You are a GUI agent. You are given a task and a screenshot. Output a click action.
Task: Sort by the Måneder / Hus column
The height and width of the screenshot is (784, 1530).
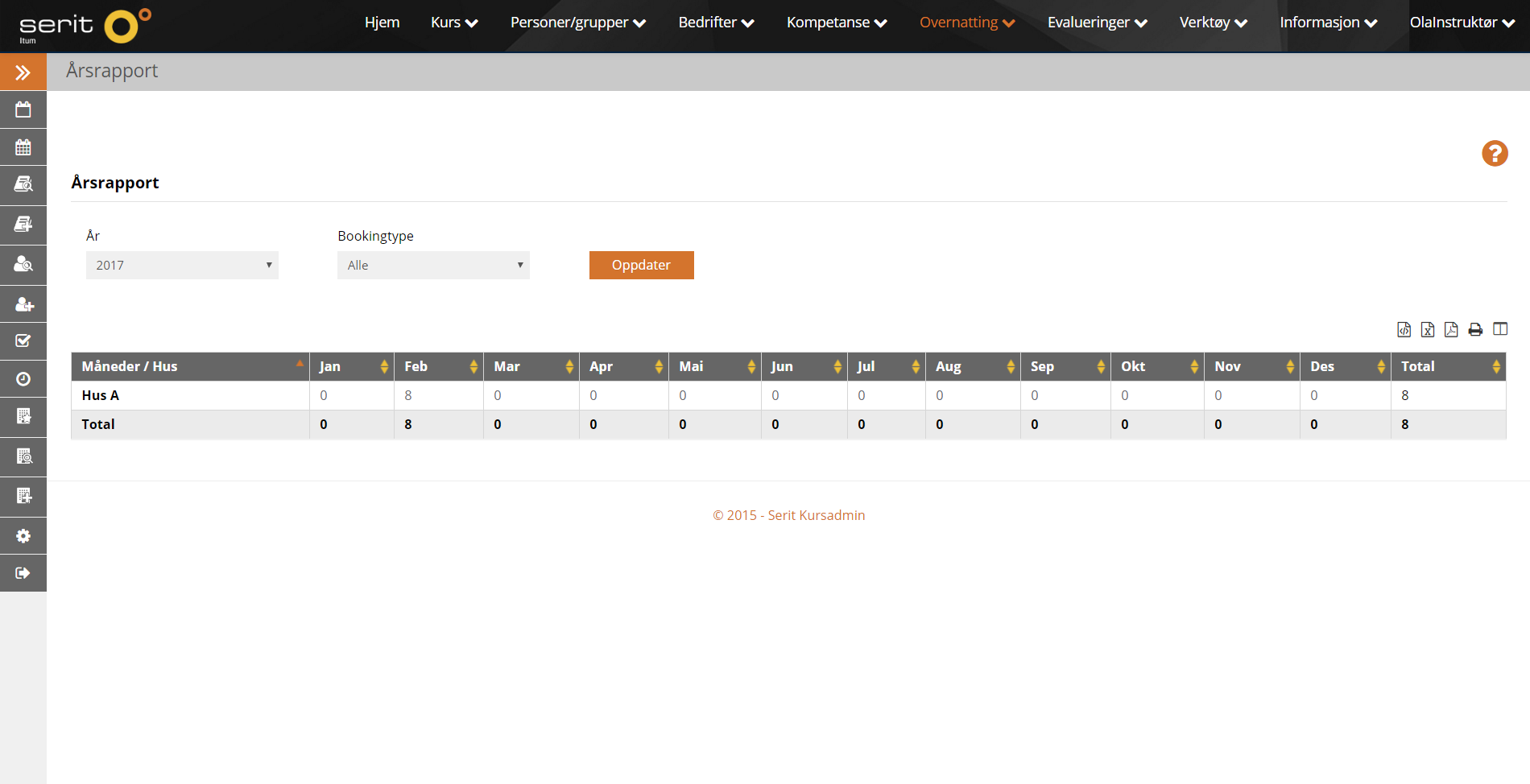[x=190, y=366]
